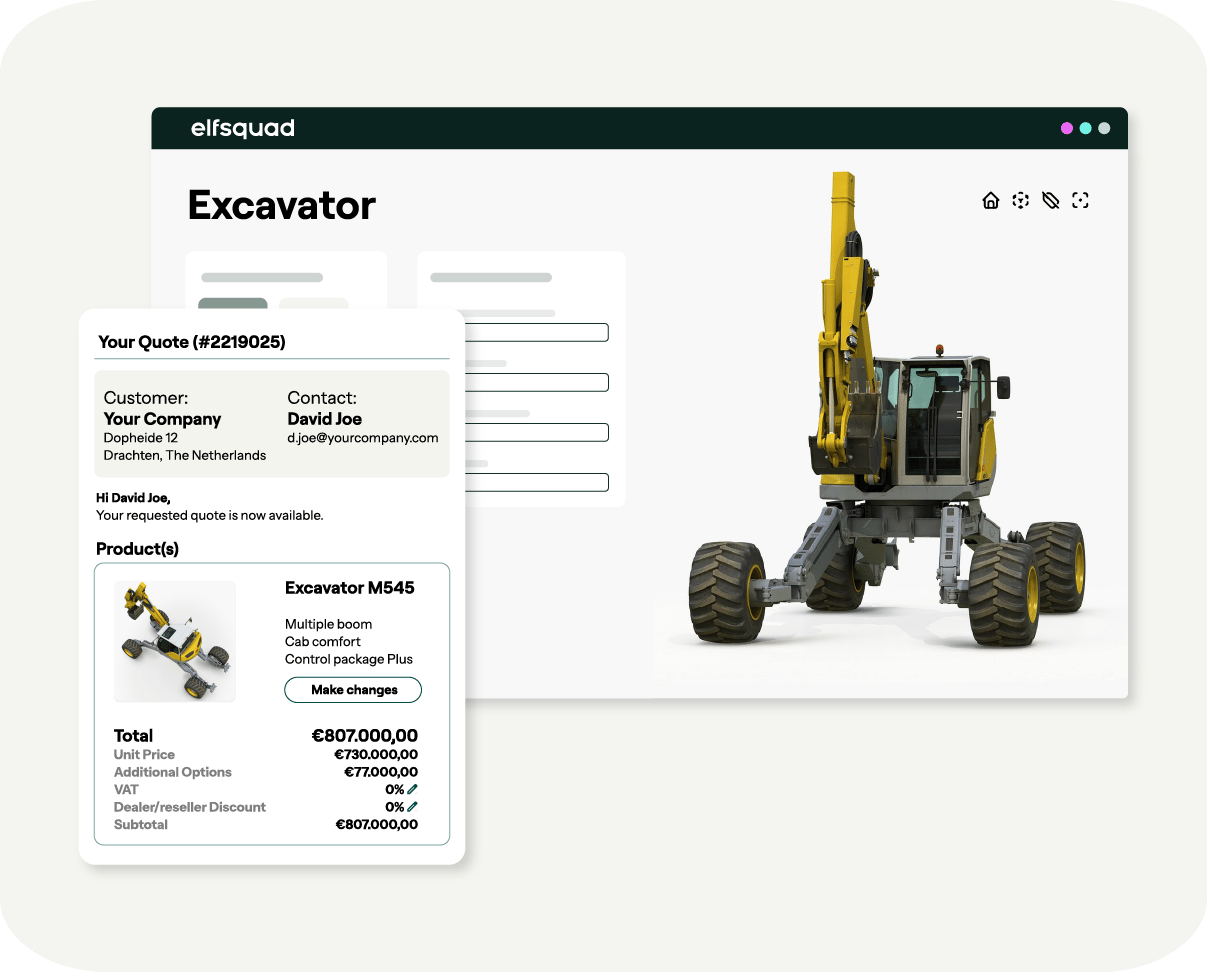
Task: Click the first input field on the form
Action: (537, 332)
